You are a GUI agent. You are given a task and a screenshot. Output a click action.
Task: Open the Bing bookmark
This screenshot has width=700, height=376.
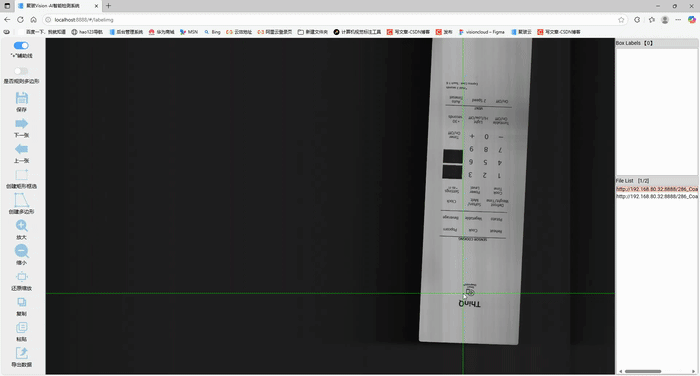(x=212, y=32)
